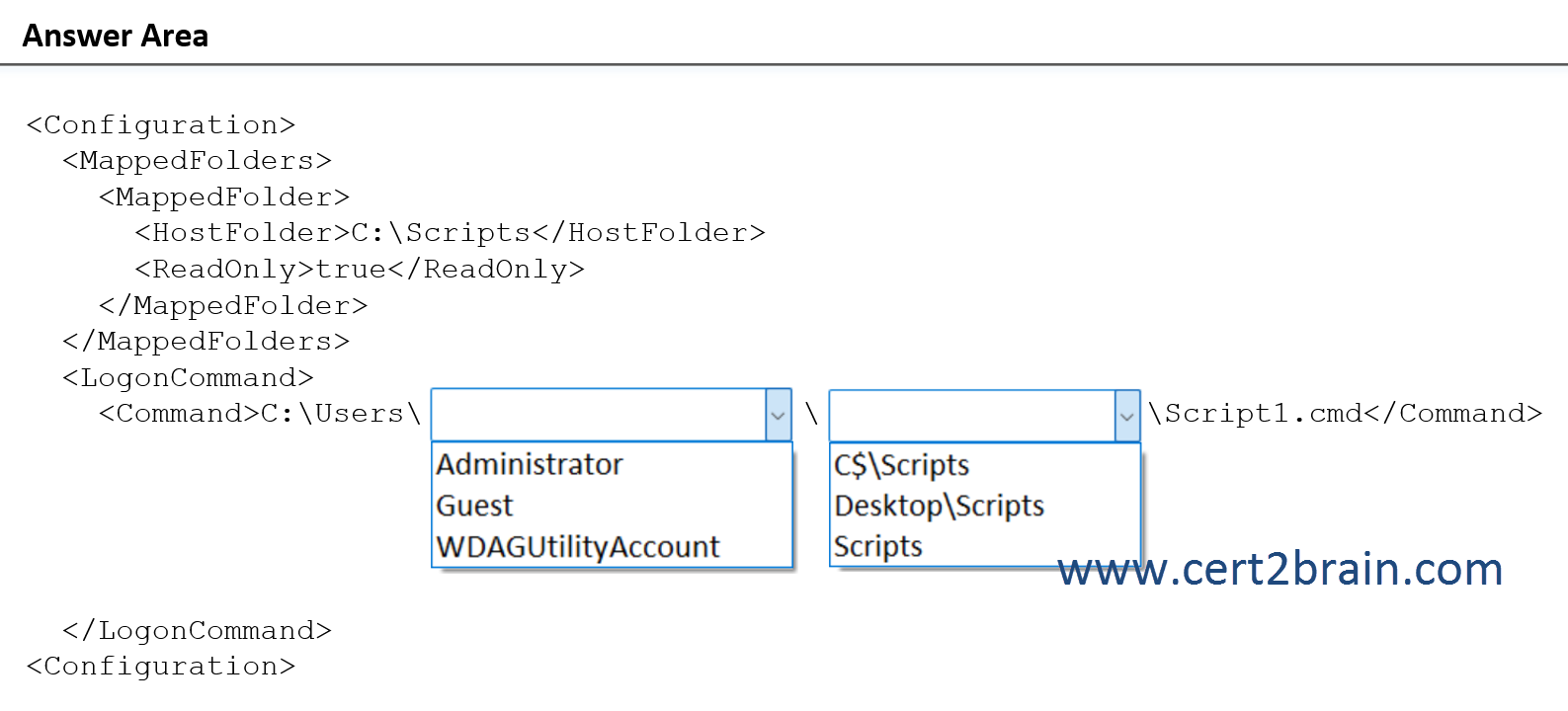
Task: Click the ReadOnly true line
Action: [360, 270]
